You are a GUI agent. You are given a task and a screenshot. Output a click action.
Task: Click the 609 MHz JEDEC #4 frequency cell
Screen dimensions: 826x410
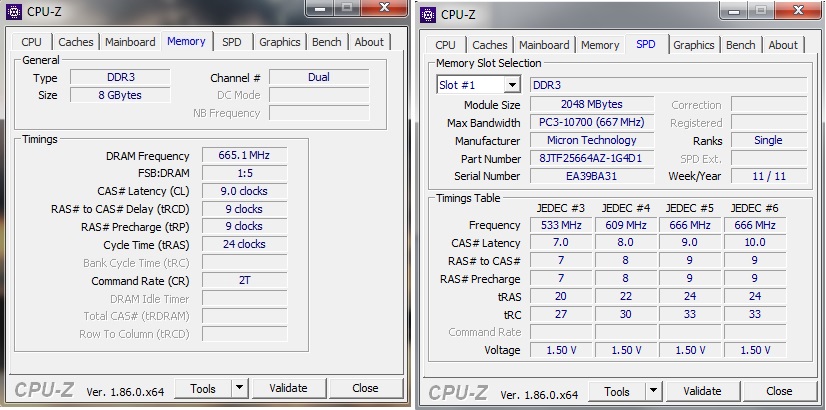pyautogui.click(x=626, y=225)
